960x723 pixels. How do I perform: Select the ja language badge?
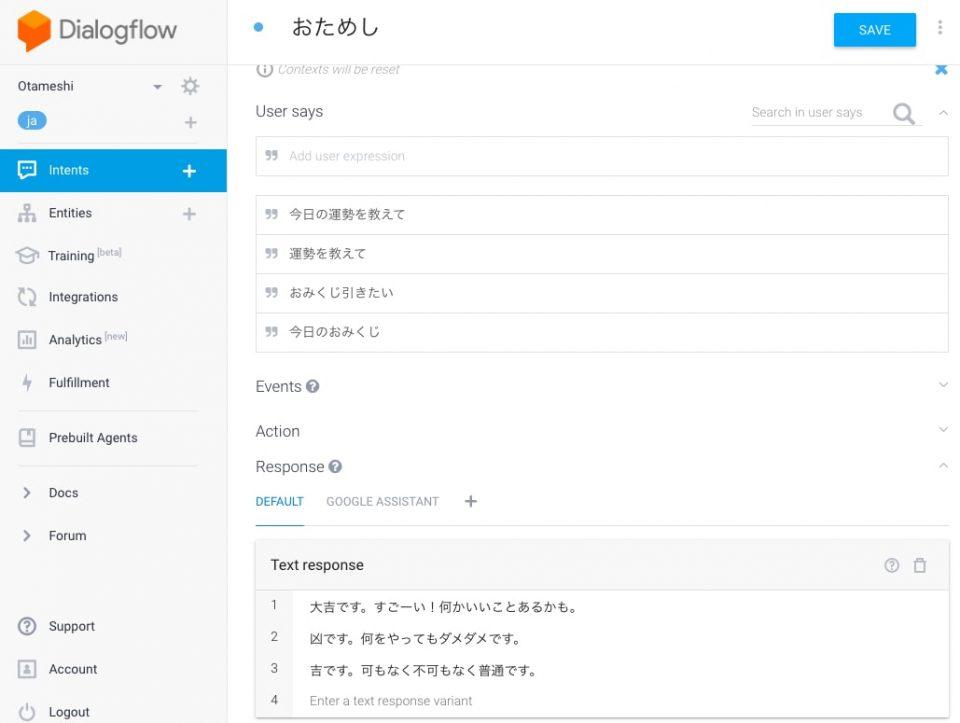coord(32,121)
